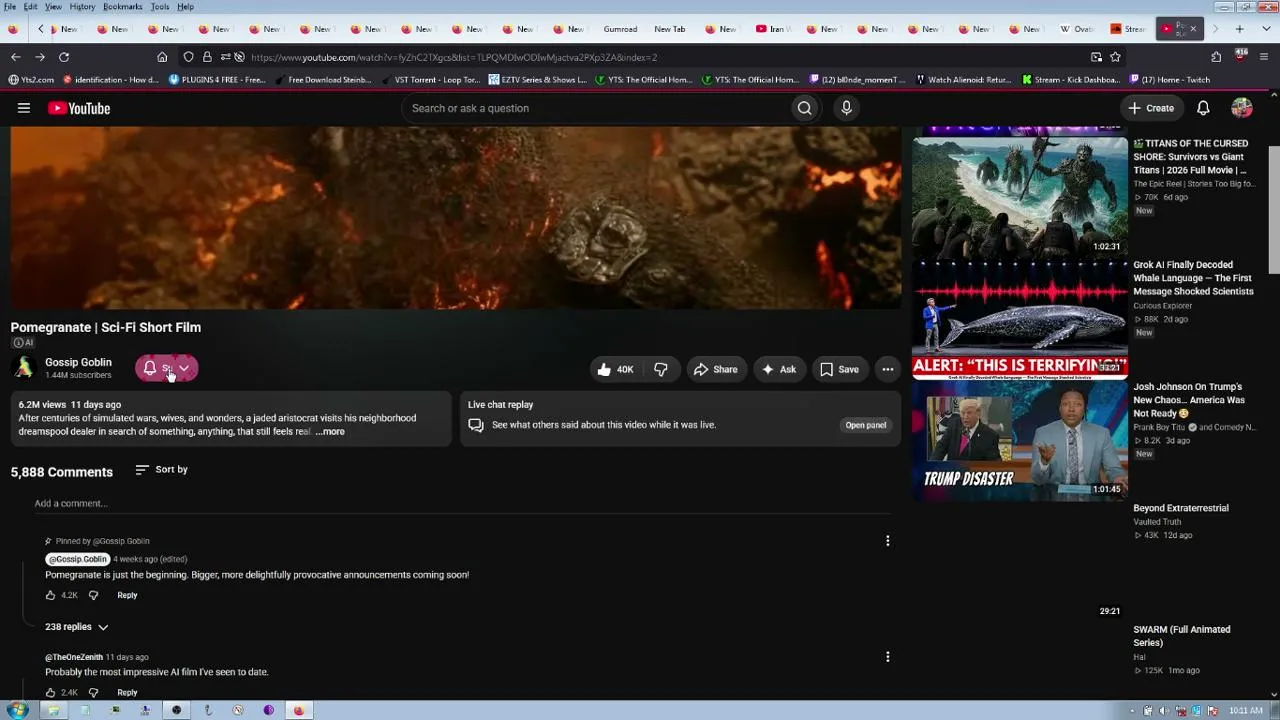1280x720 pixels.
Task: Open options for the pinned comment
Action: click(887, 541)
